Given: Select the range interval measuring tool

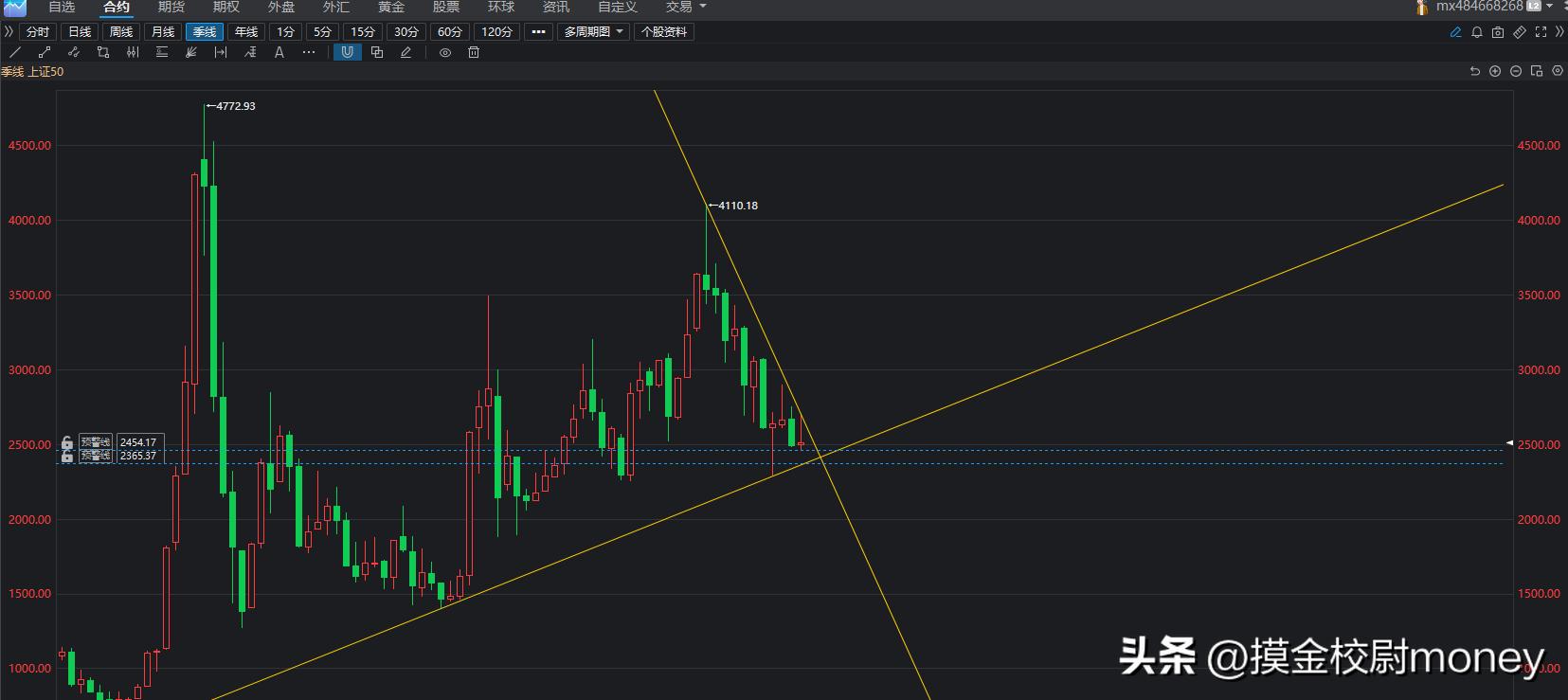Looking at the screenshot, I should pyautogui.click(x=221, y=53).
